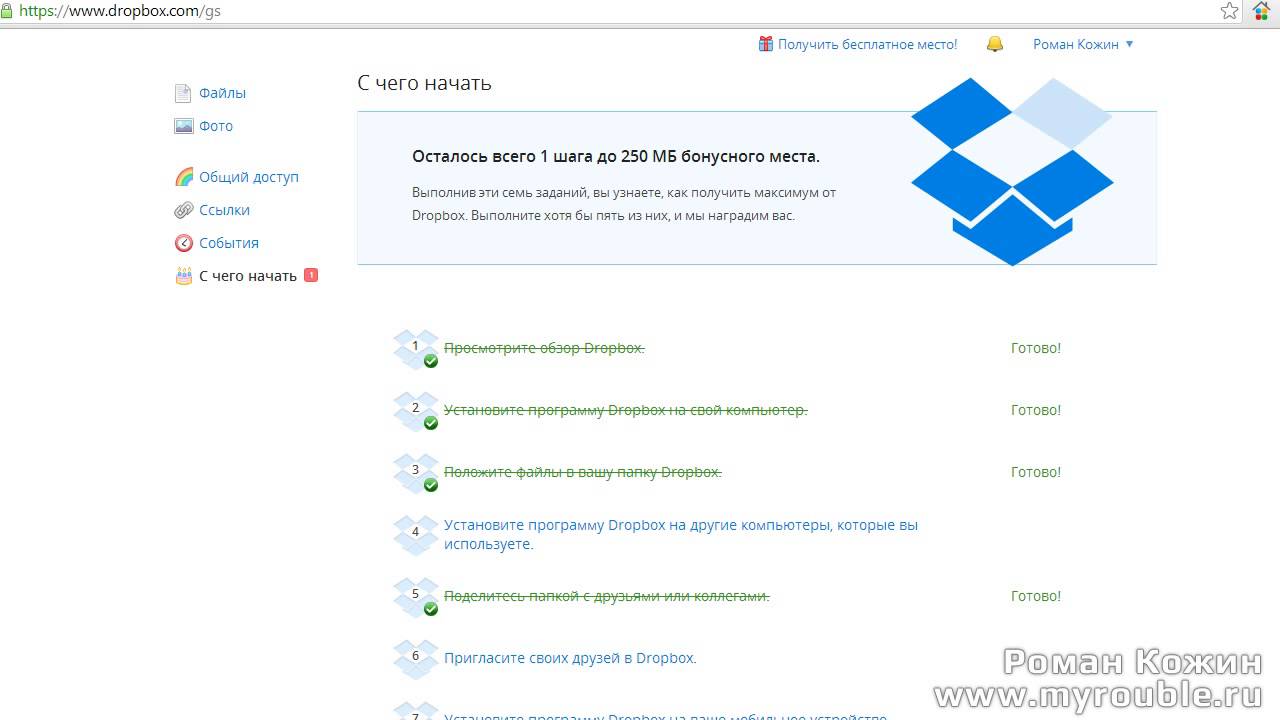Viewport: 1280px width, 720px height.
Task: Click Поделитесь папкой с друзьями или коллегами
Action: (607, 596)
